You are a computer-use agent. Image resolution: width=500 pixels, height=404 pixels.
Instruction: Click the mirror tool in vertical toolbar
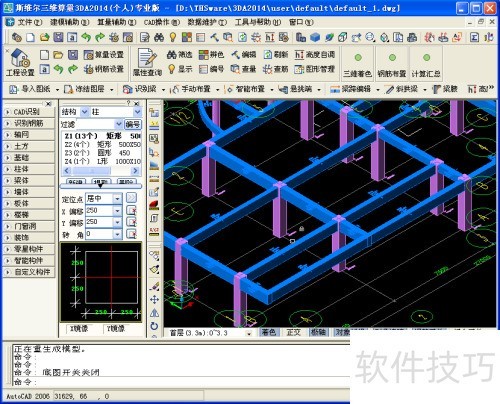click(x=154, y=313)
